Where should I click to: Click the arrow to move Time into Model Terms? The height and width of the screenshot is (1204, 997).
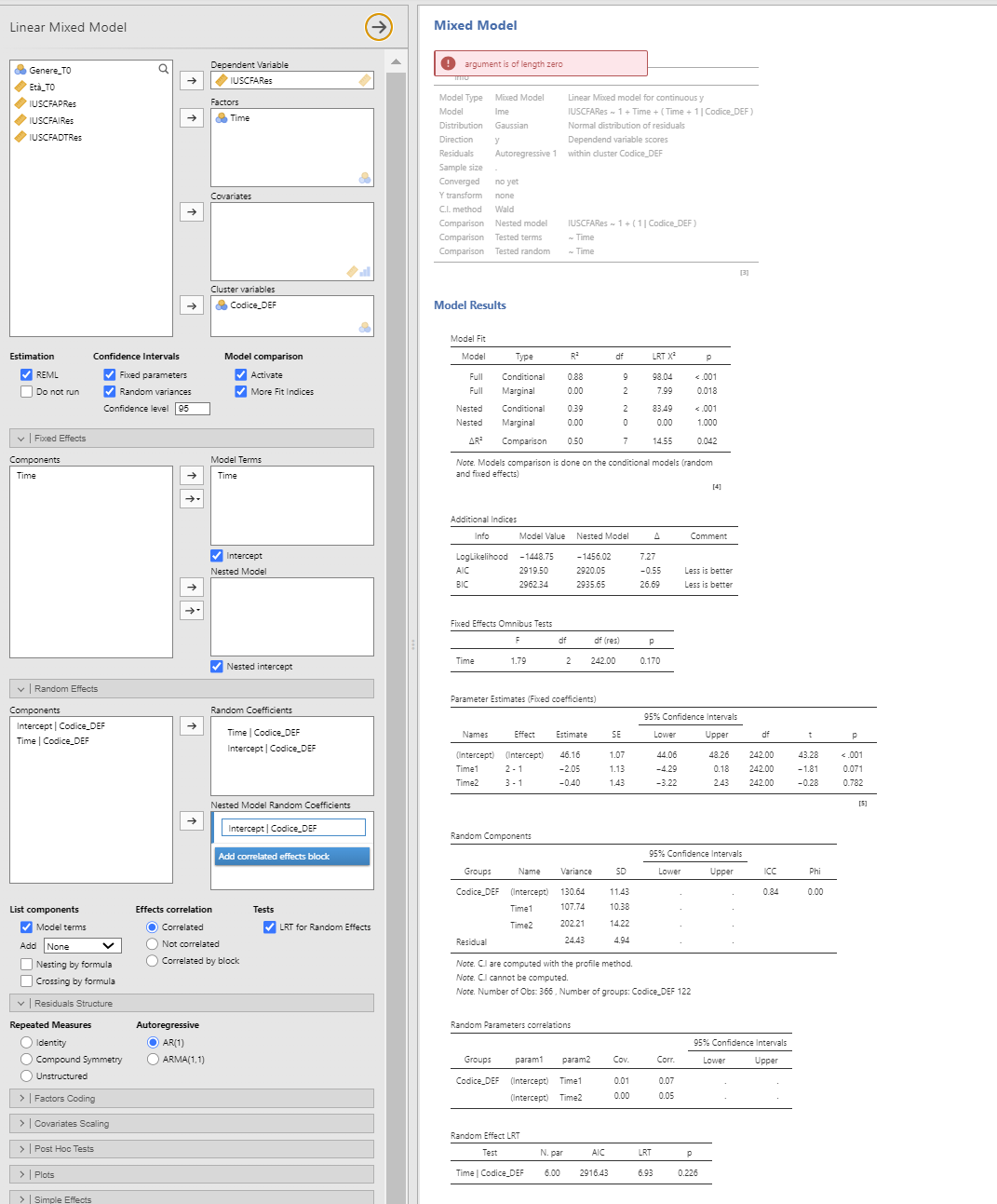coord(191,475)
